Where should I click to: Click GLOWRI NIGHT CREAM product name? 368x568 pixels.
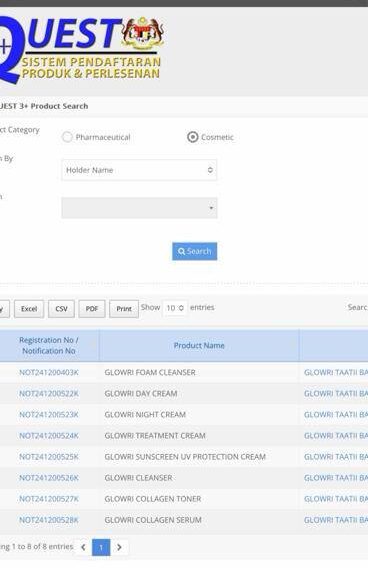click(145, 414)
